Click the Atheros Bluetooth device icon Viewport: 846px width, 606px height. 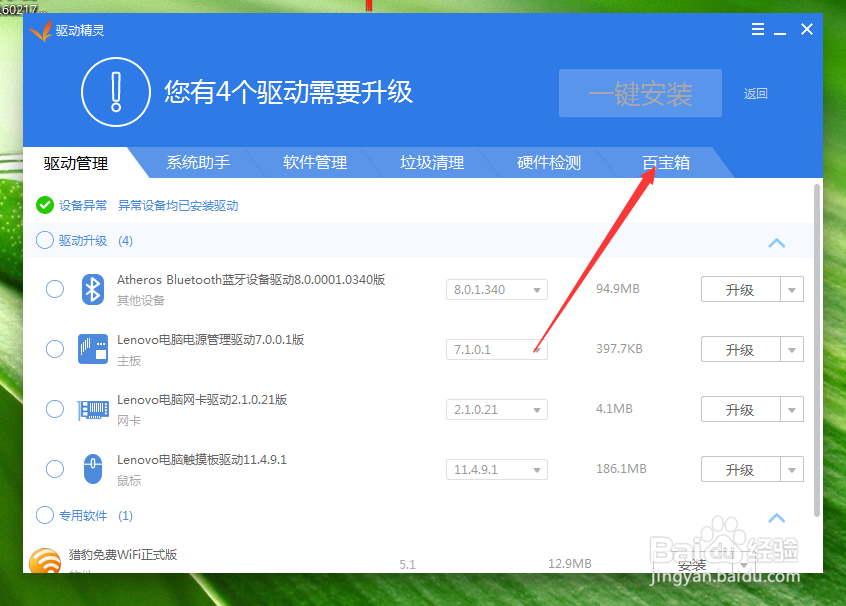point(93,289)
